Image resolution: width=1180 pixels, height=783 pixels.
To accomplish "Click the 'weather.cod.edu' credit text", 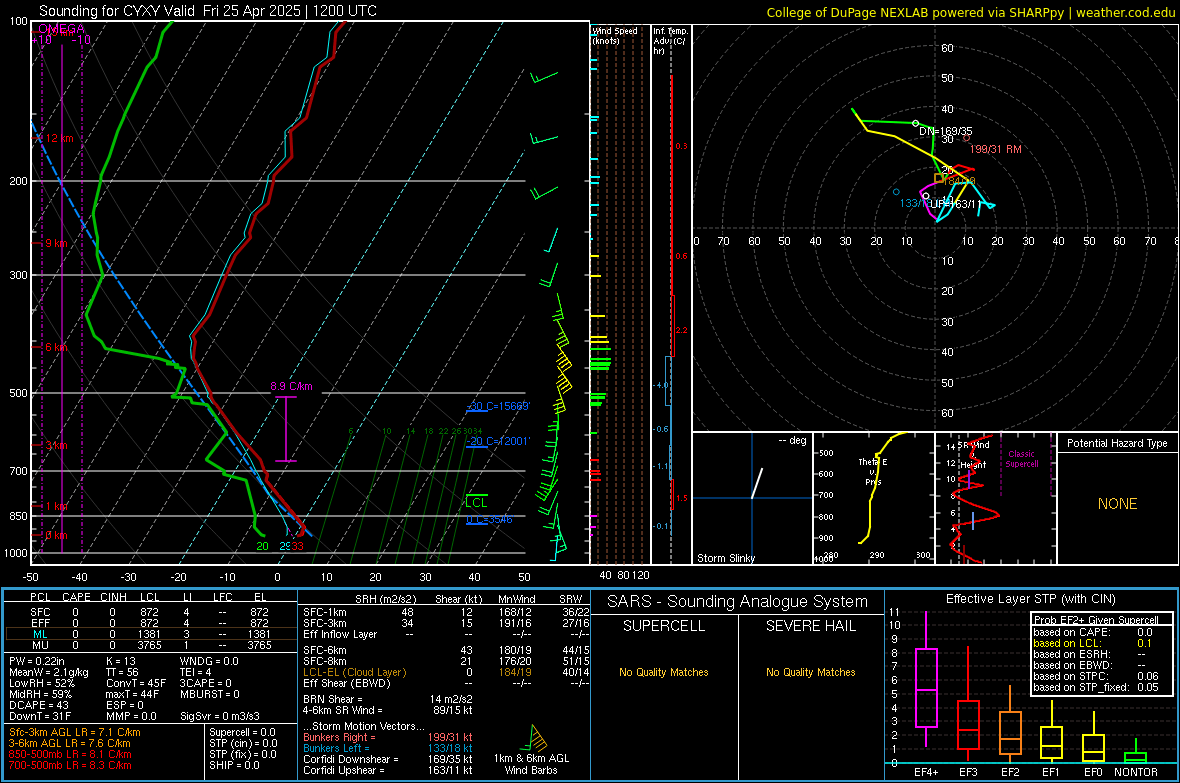I will point(1125,12).
